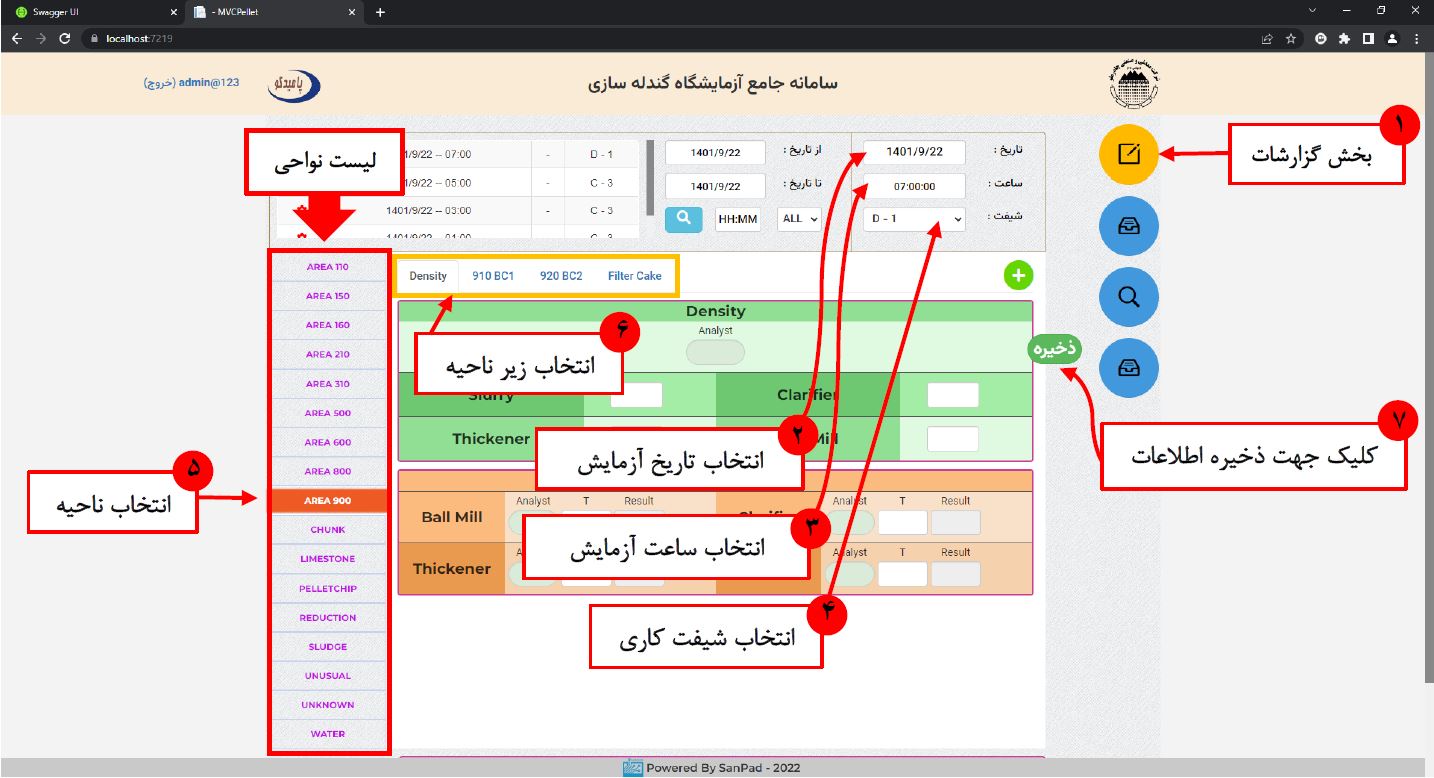Click the green plus add icon
Viewport: 1434px width, 778px height.
coord(1018,275)
